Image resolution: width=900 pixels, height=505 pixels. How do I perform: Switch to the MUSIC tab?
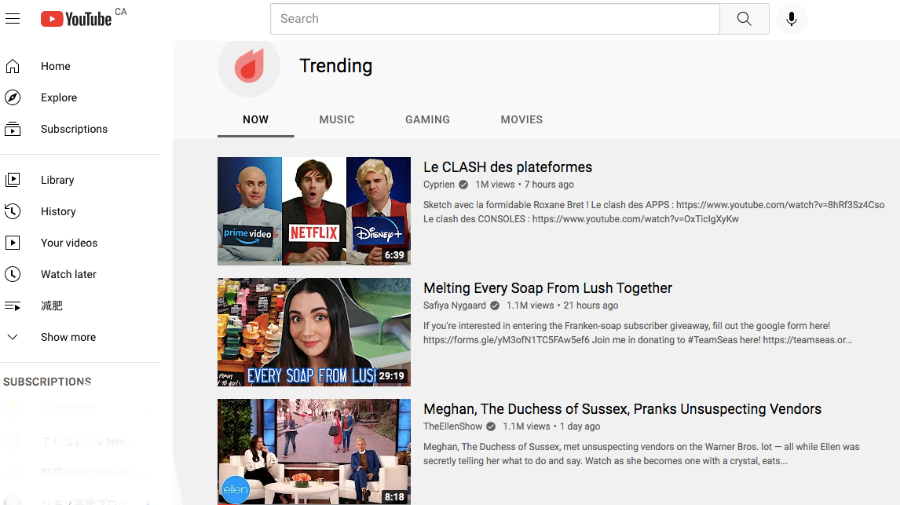[x=337, y=119]
